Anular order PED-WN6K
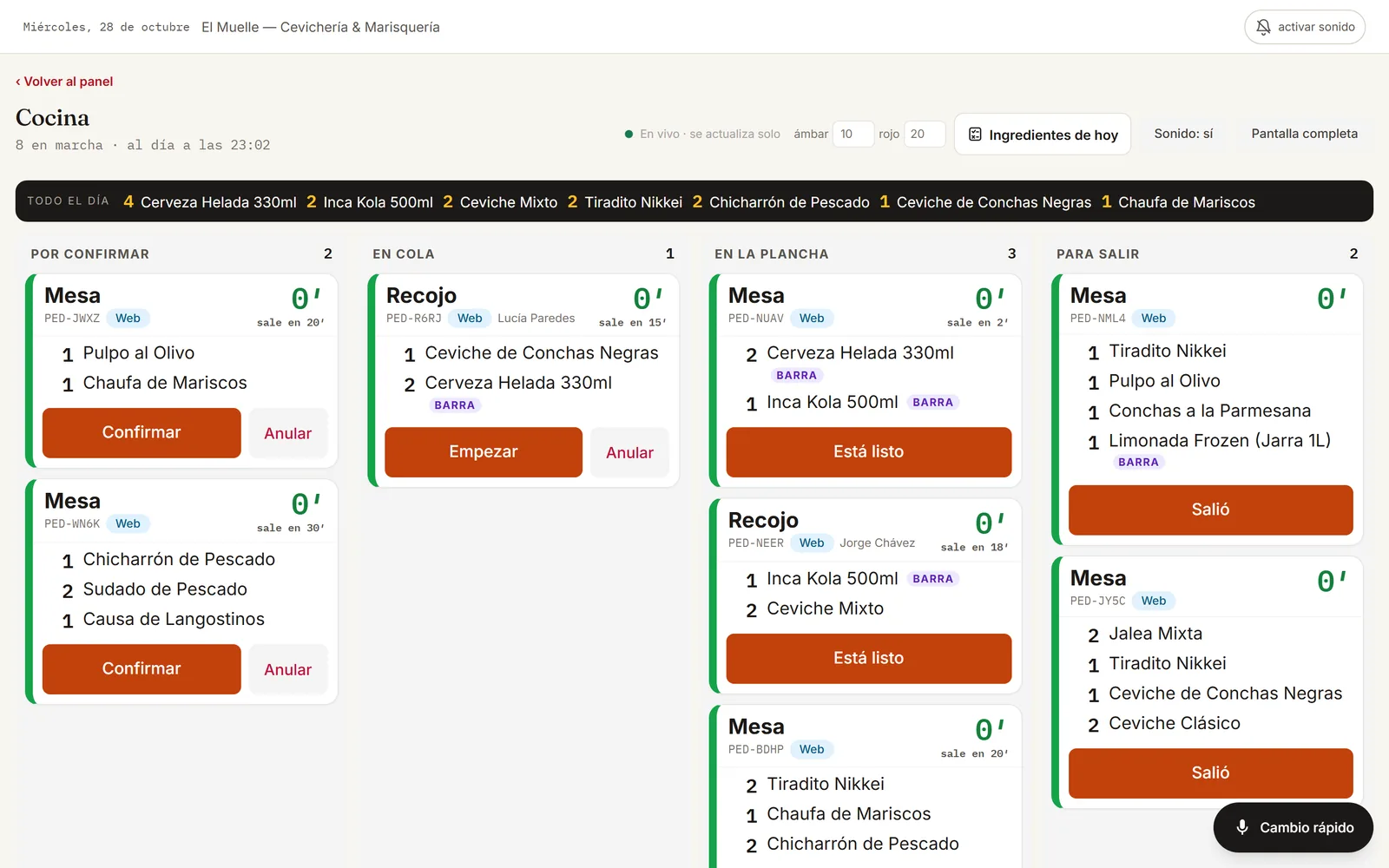1389x868 pixels. (288, 669)
